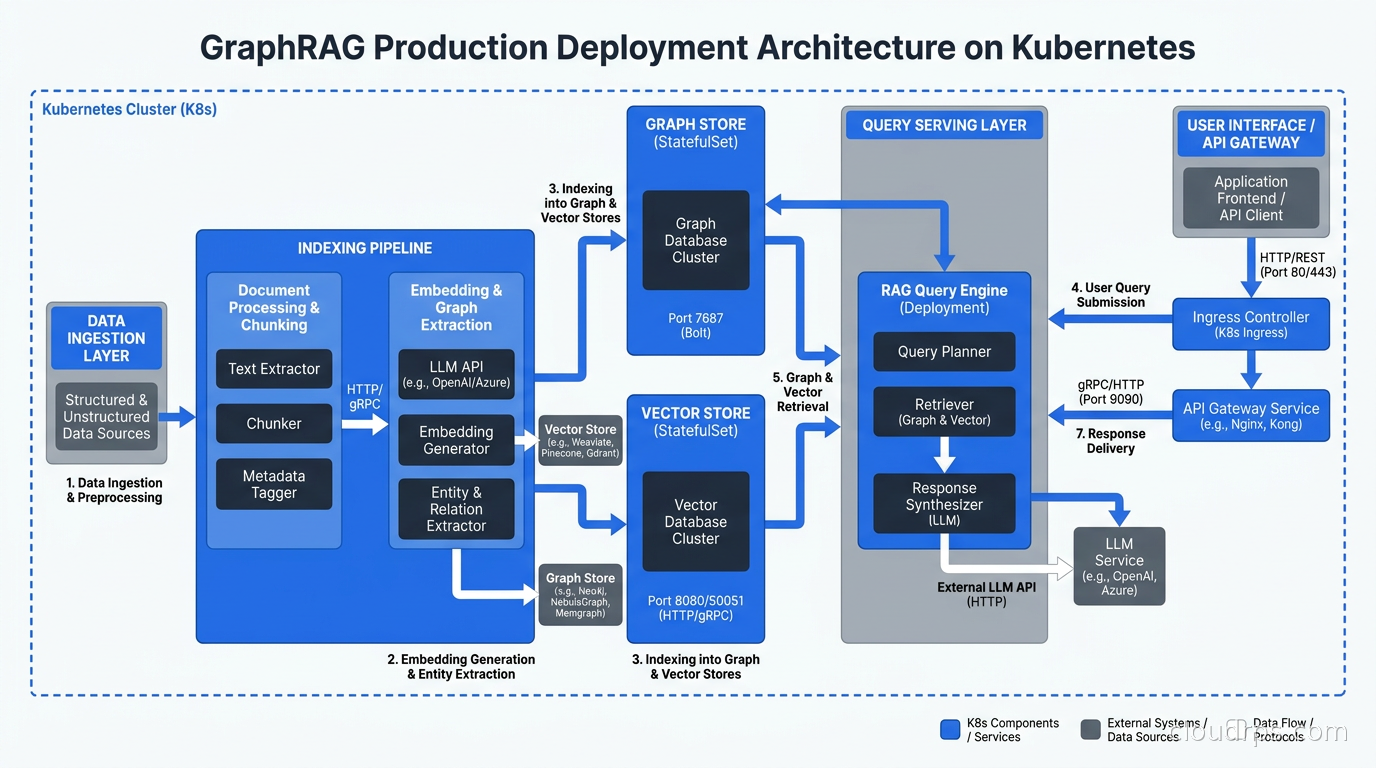Click the gray Vector Store (Weaviate, Pinecone) box
Image resolution: width=1376 pixels, height=768 pixels.
pos(580,440)
